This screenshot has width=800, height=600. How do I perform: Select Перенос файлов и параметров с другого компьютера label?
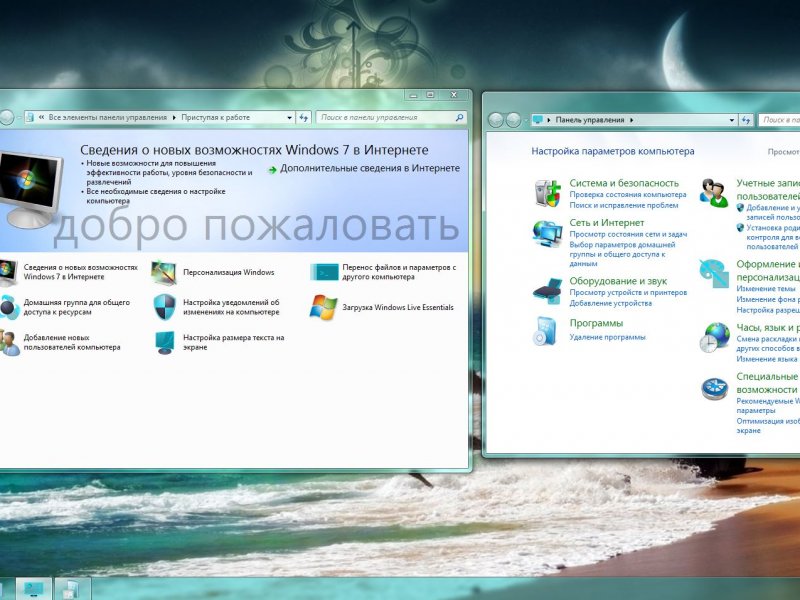coord(399,272)
